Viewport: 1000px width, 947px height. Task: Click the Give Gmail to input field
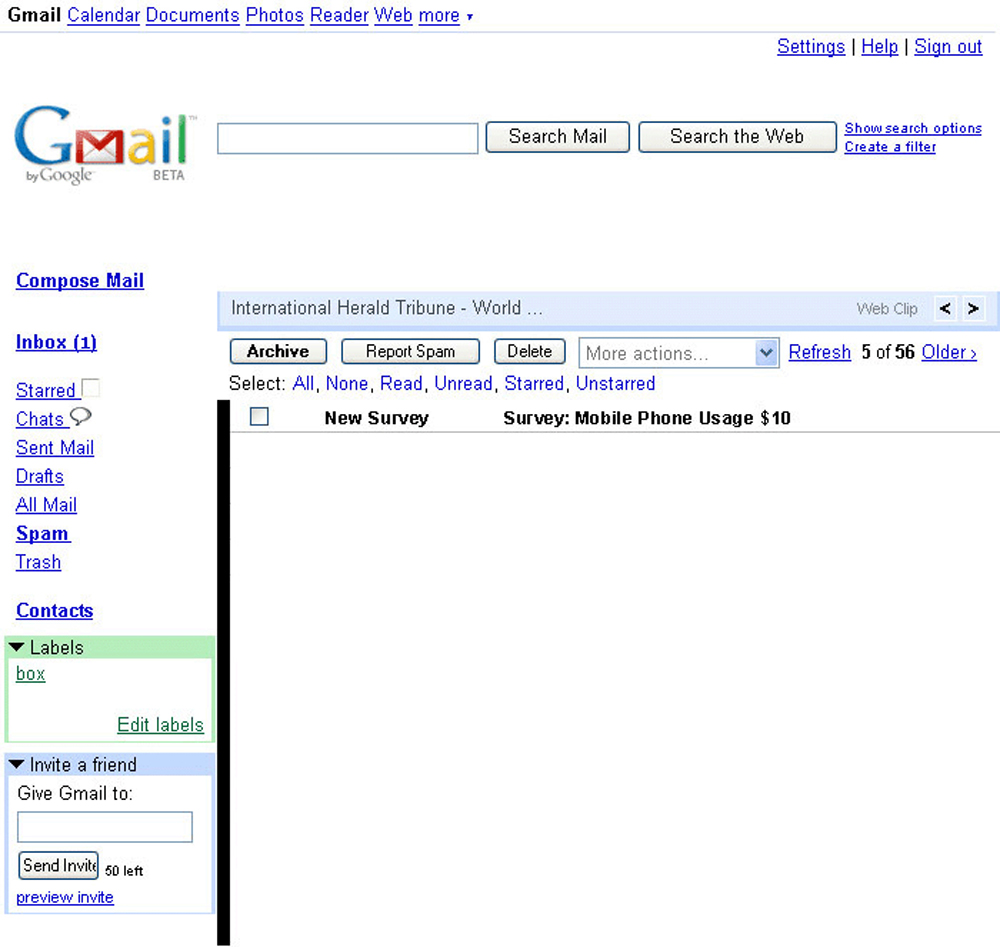(105, 826)
